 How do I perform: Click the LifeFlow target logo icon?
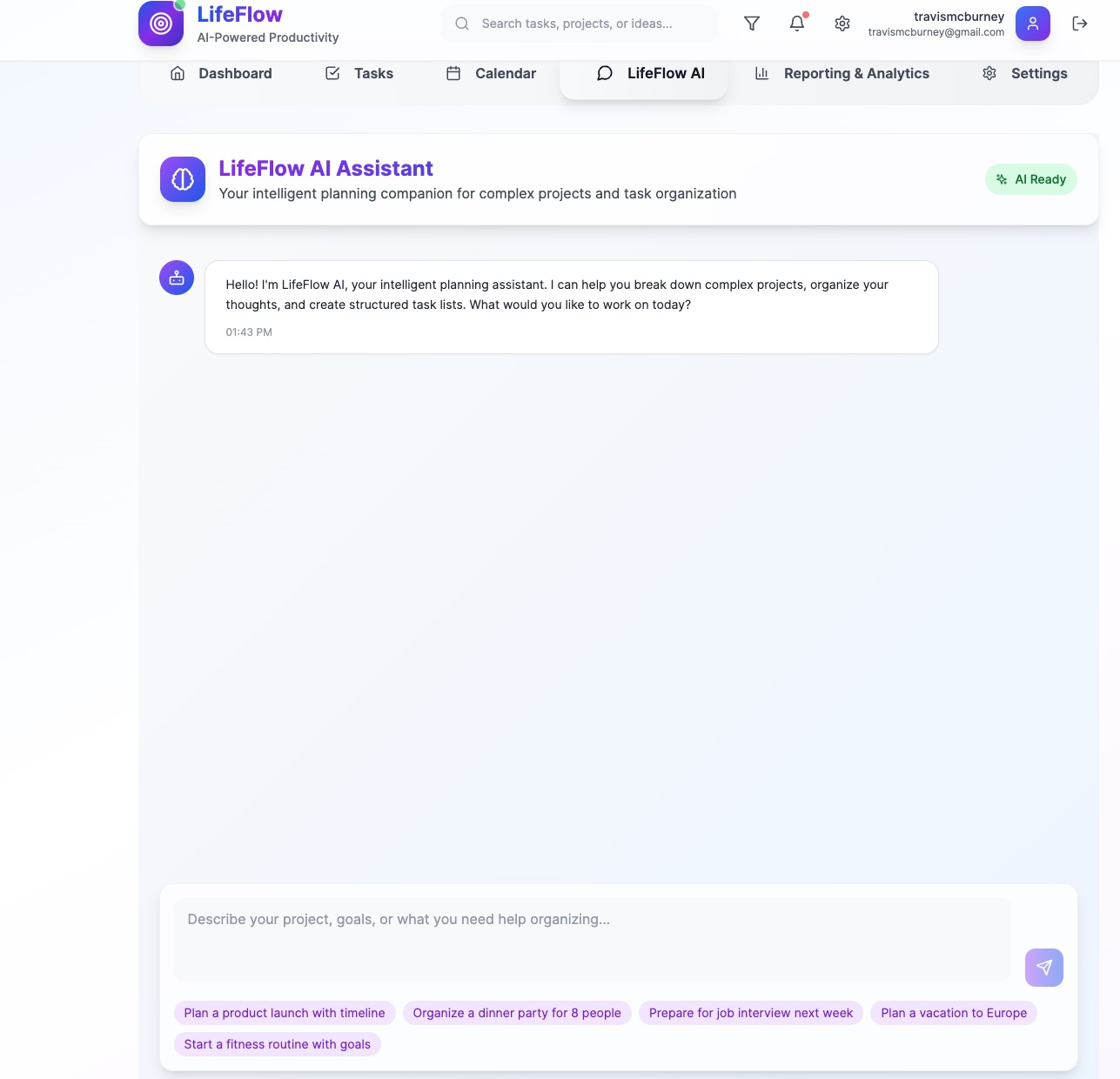click(161, 23)
